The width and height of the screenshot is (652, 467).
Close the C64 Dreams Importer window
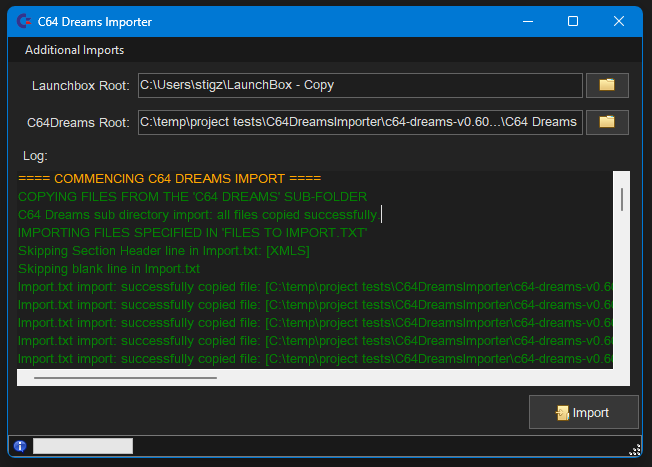619,21
